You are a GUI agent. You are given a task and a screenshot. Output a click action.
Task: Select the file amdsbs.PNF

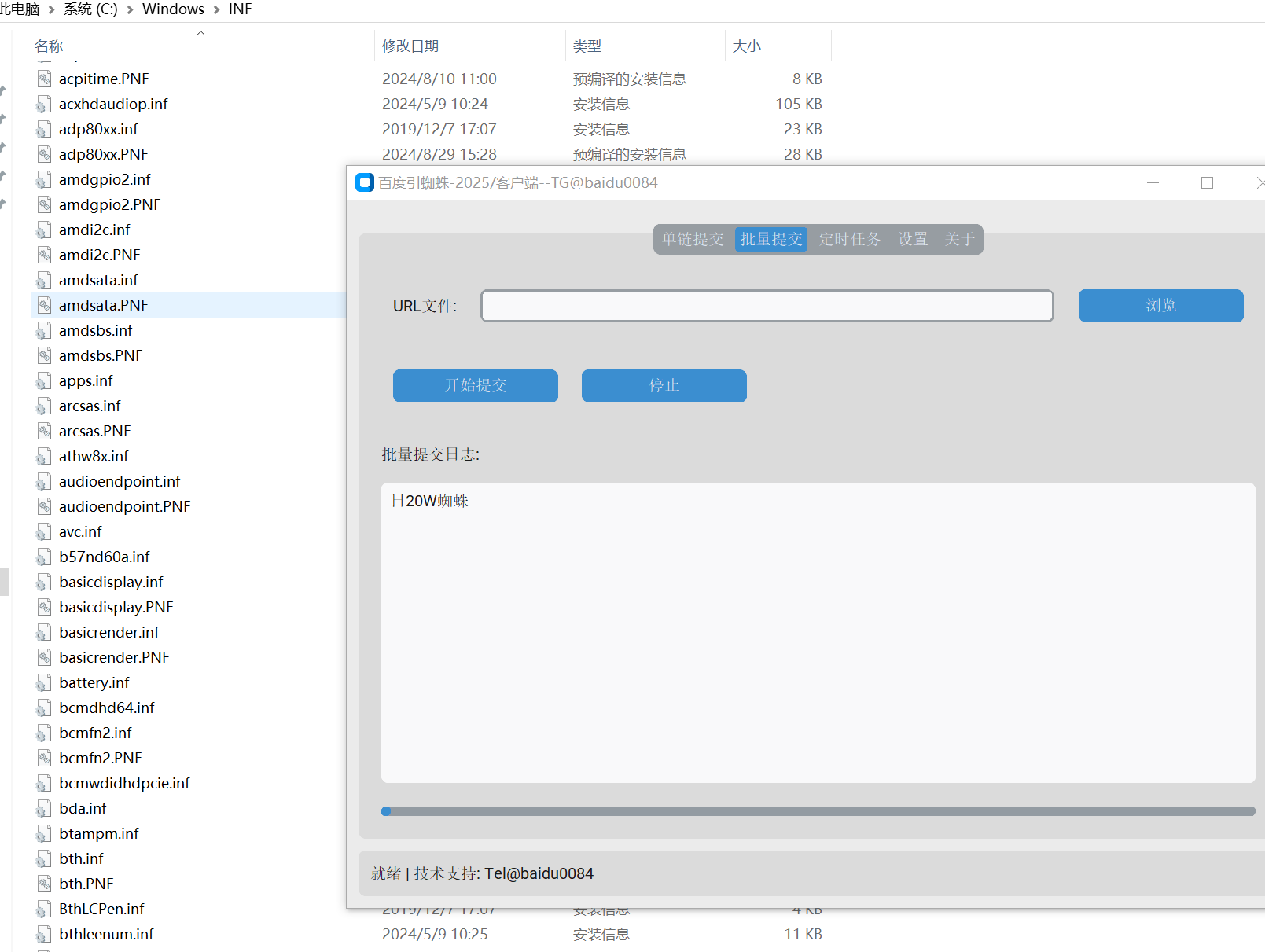pyautogui.click(x=101, y=355)
